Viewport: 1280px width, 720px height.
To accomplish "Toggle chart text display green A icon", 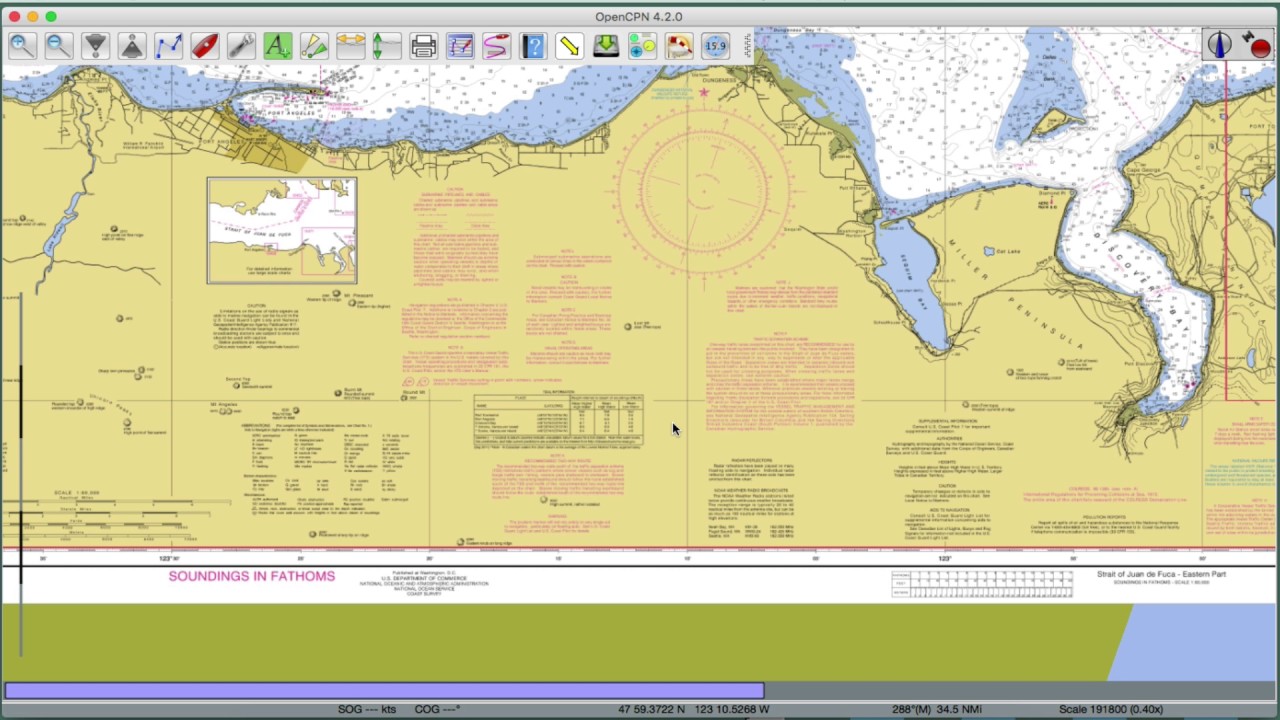I will pyautogui.click(x=277, y=46).
